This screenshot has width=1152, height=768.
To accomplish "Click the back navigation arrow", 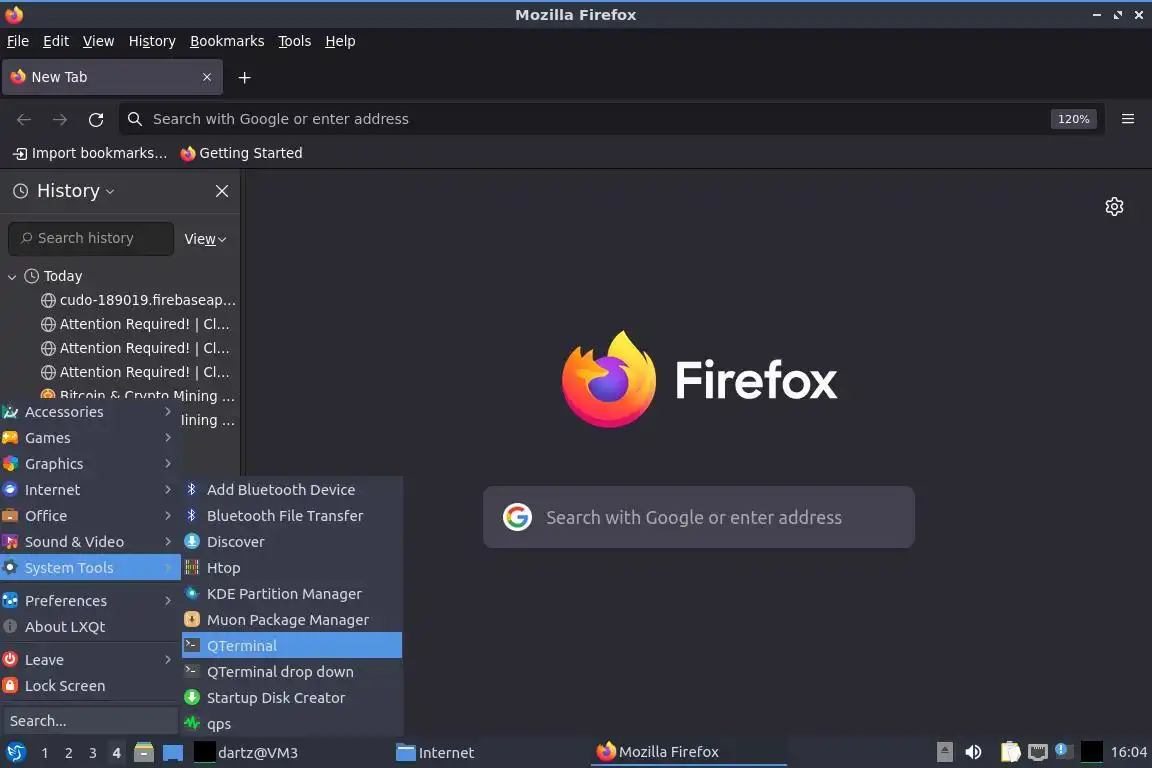I will (x=24, y=119).
